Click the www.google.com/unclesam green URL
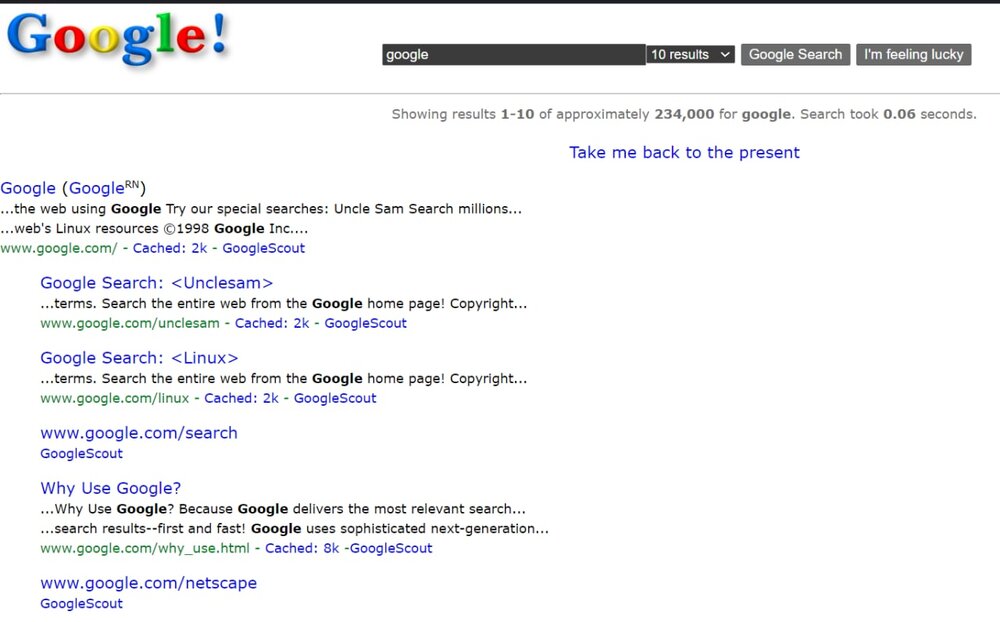The width and height of the screenshot is (1000, 622). click(129, 323)
